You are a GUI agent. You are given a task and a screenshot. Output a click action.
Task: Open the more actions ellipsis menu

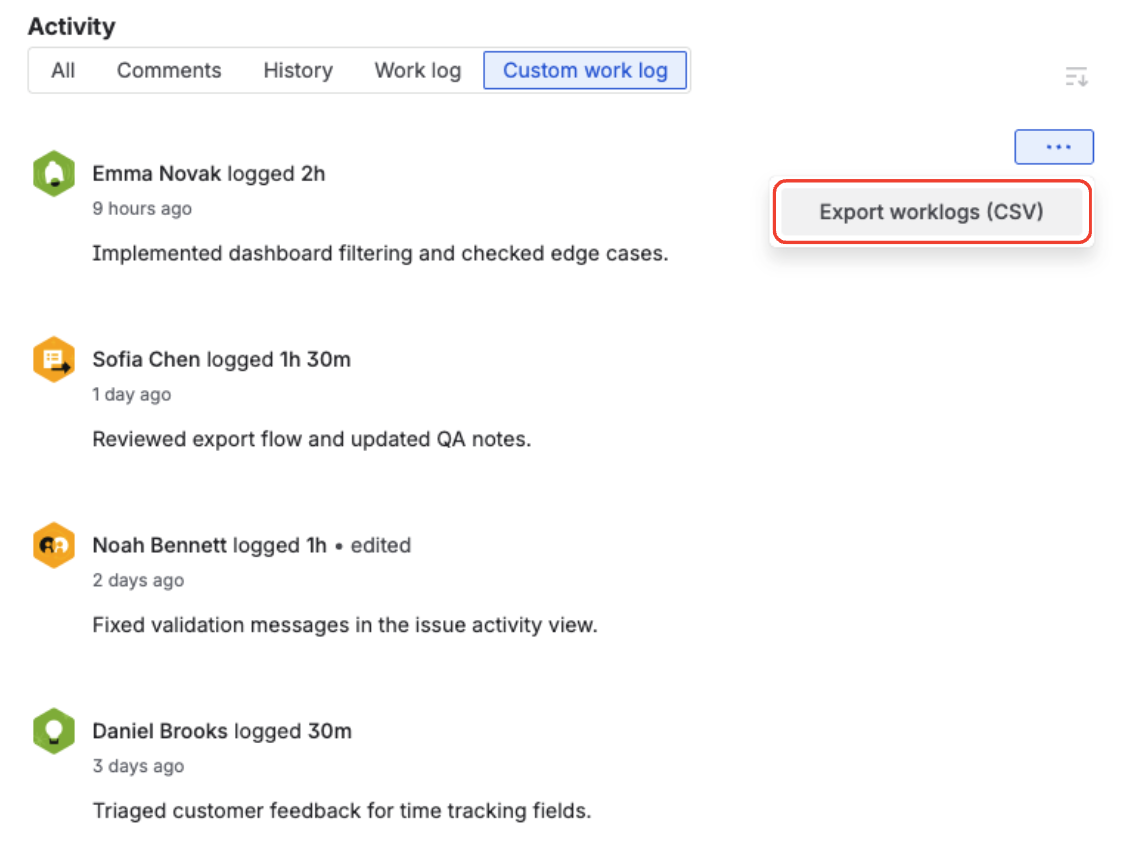click(x=1053, y=146)
